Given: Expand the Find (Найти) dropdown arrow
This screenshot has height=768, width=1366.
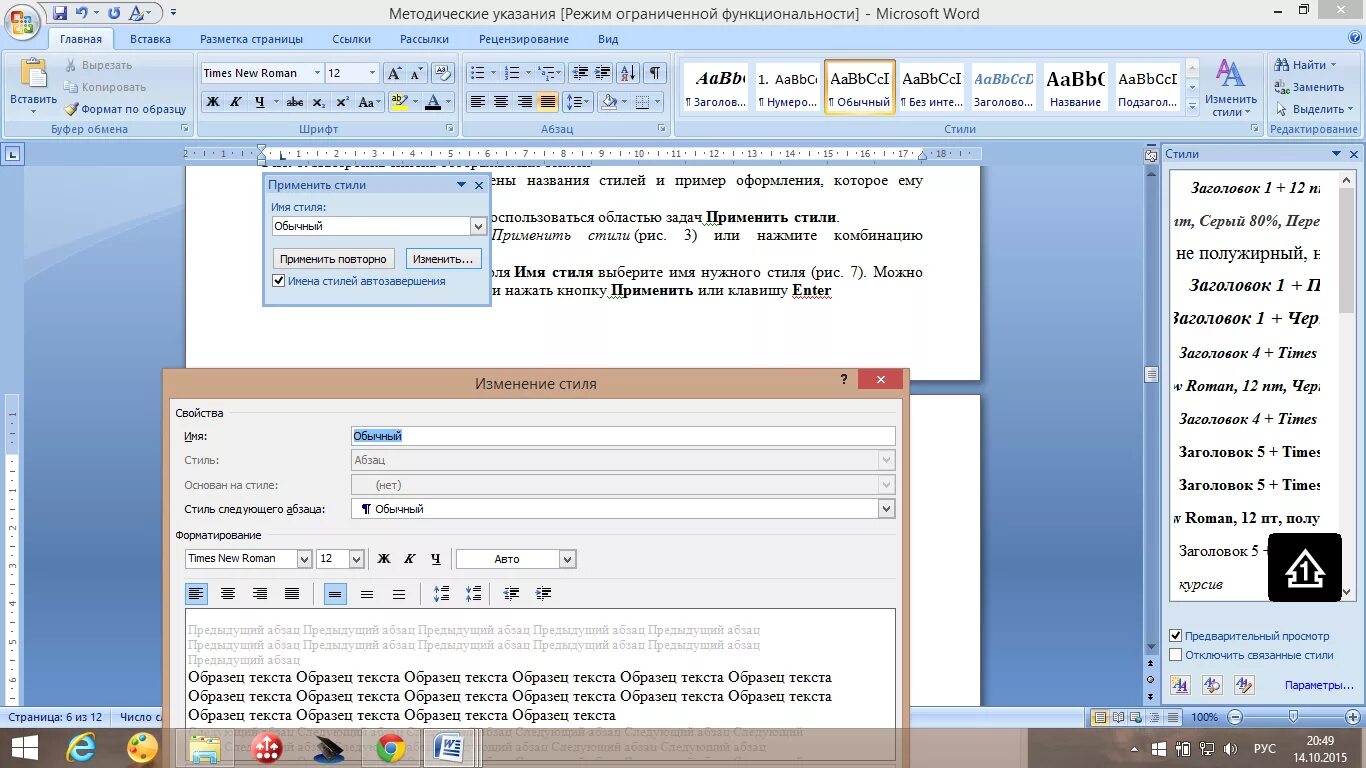Looking at the screenshot, I should coord(1332,65).
